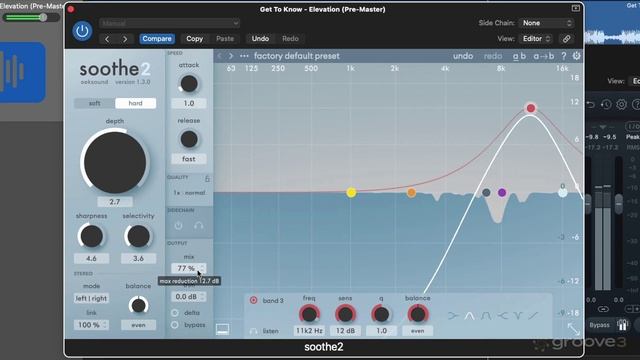Go to previous preset with left arrow
The width and height of the screenshot is (640, 360).
tap(107, 39)
